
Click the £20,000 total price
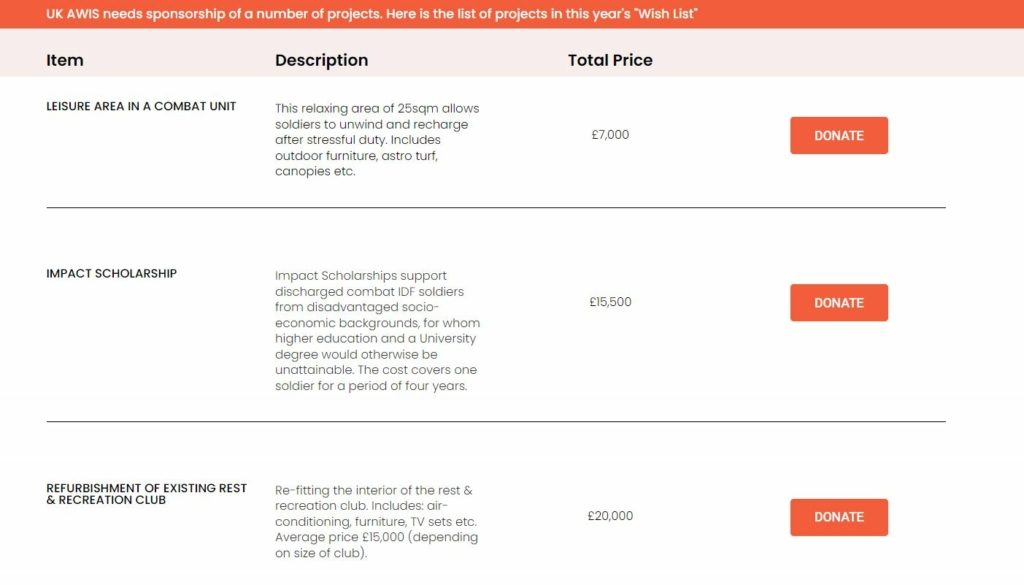click(610, 516)
